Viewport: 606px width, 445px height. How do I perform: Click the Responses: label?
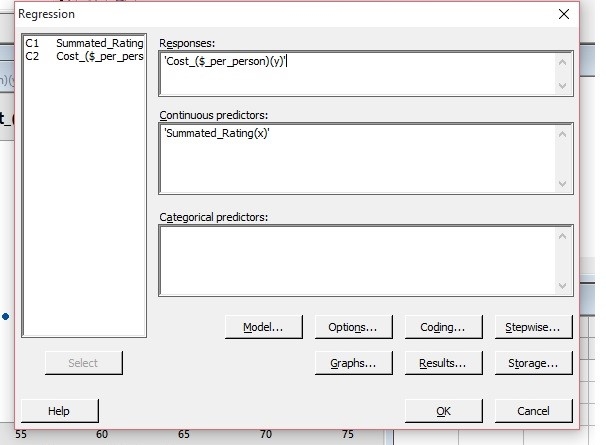(187, 43)
